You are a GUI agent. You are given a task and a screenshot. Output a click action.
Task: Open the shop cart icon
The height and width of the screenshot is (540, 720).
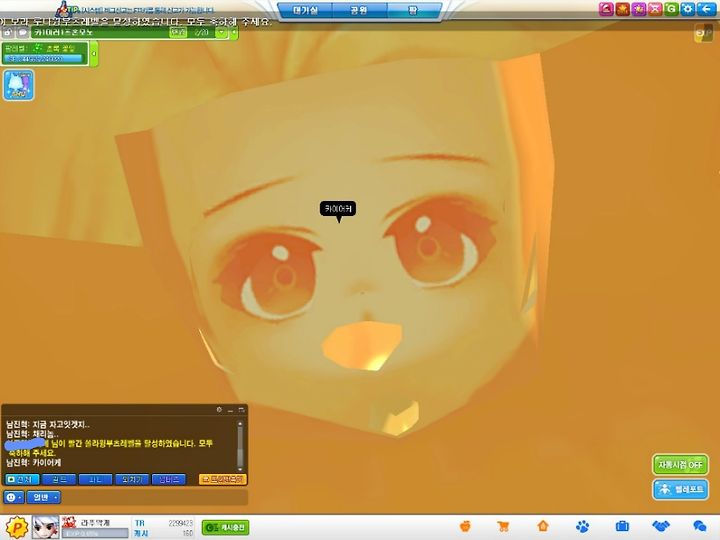pyautogui.click(x=503, y=526)
